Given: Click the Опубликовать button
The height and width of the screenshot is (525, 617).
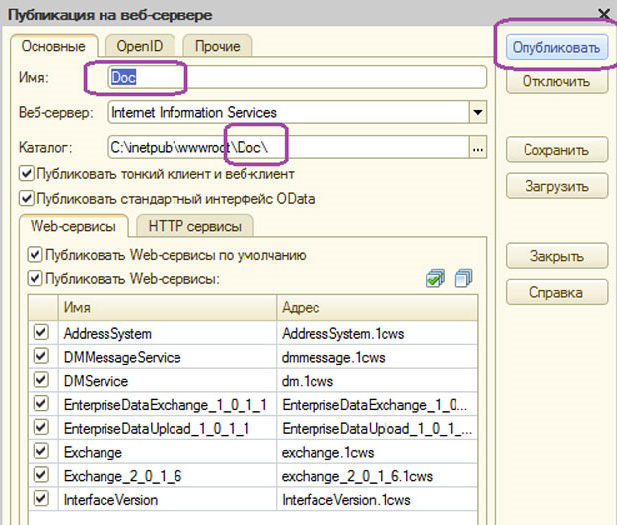Looking at the screenshot, I should 556,47.
